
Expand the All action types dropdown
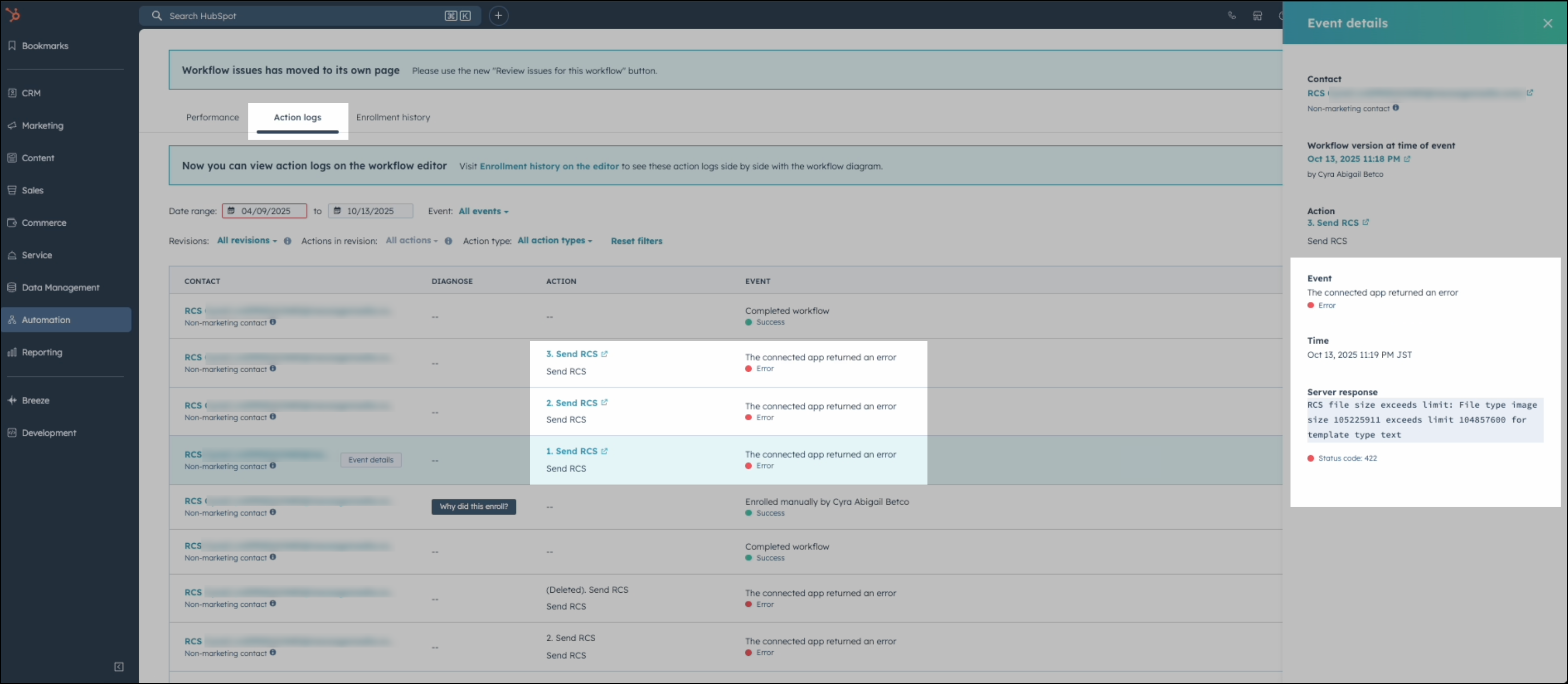tap(554, 240)
